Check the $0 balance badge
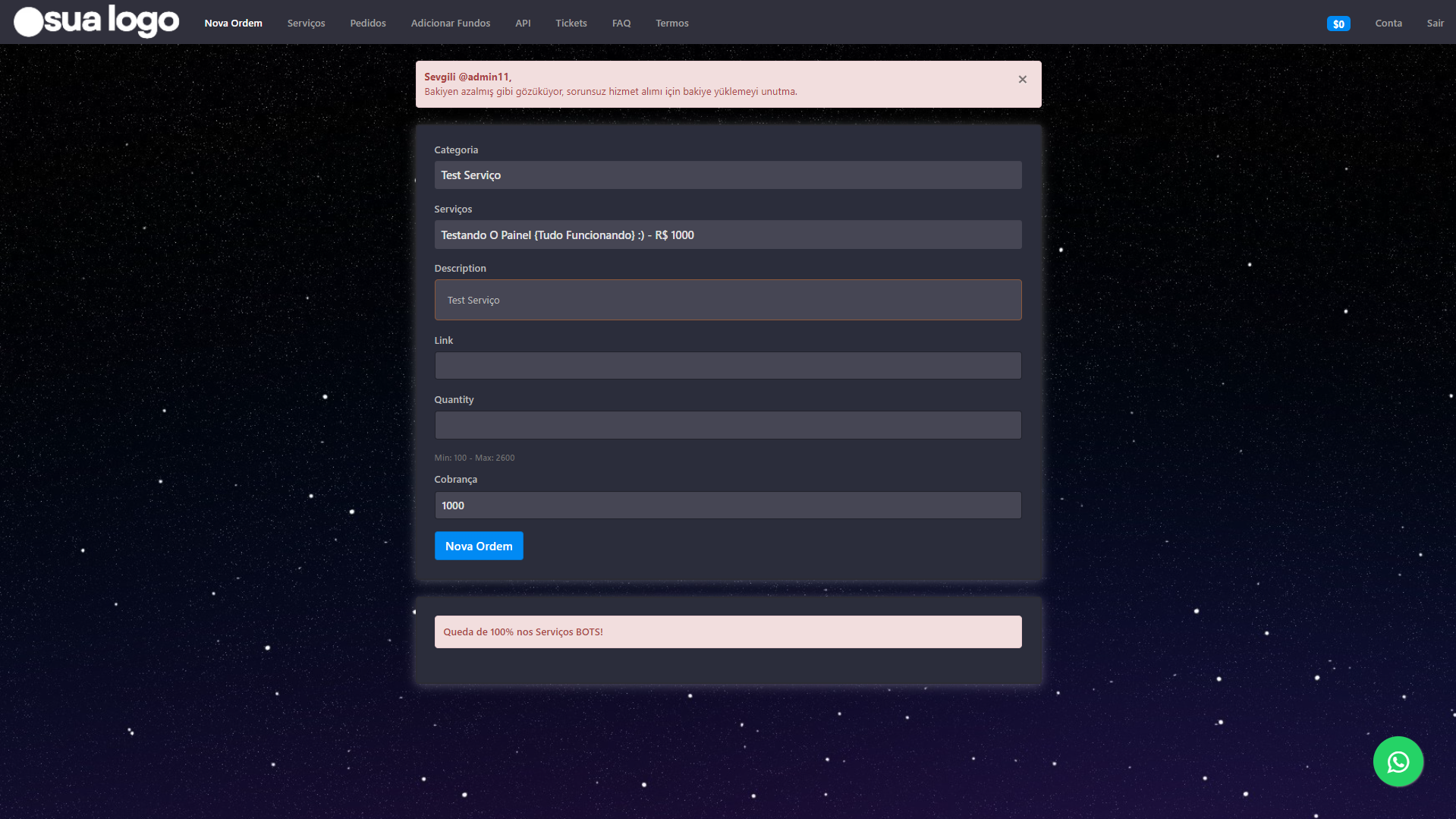The image size is (1456, 819). [1338, 24]
